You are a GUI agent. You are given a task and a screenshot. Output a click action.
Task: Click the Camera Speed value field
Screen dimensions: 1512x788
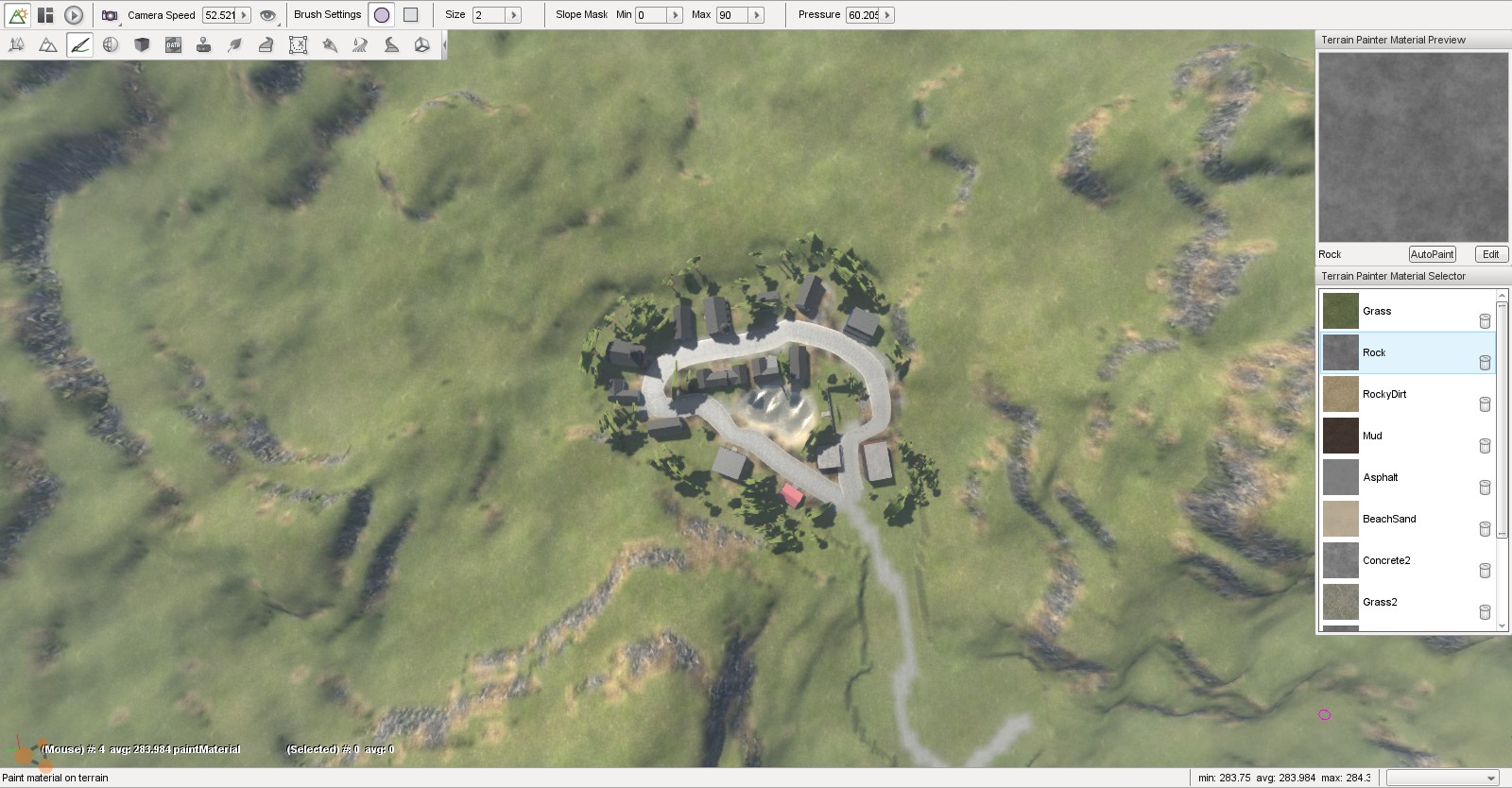(219, 15)
